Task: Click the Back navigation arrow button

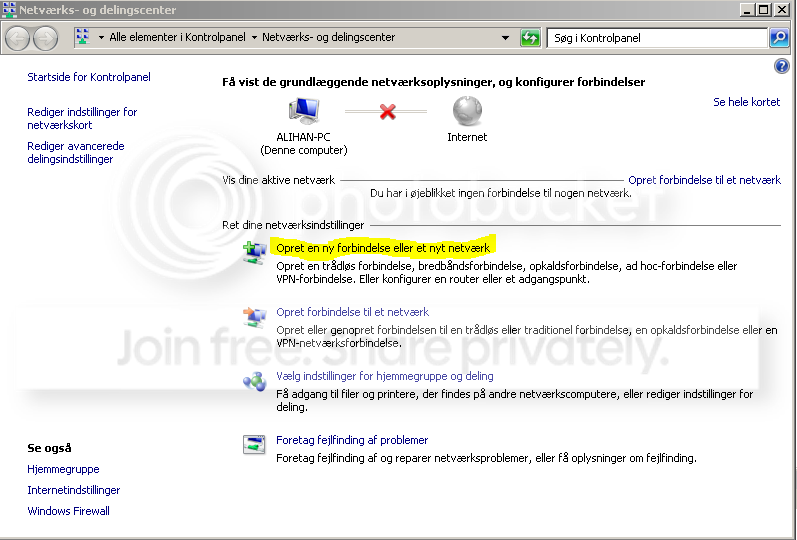Action: click(x=17, y=38)
